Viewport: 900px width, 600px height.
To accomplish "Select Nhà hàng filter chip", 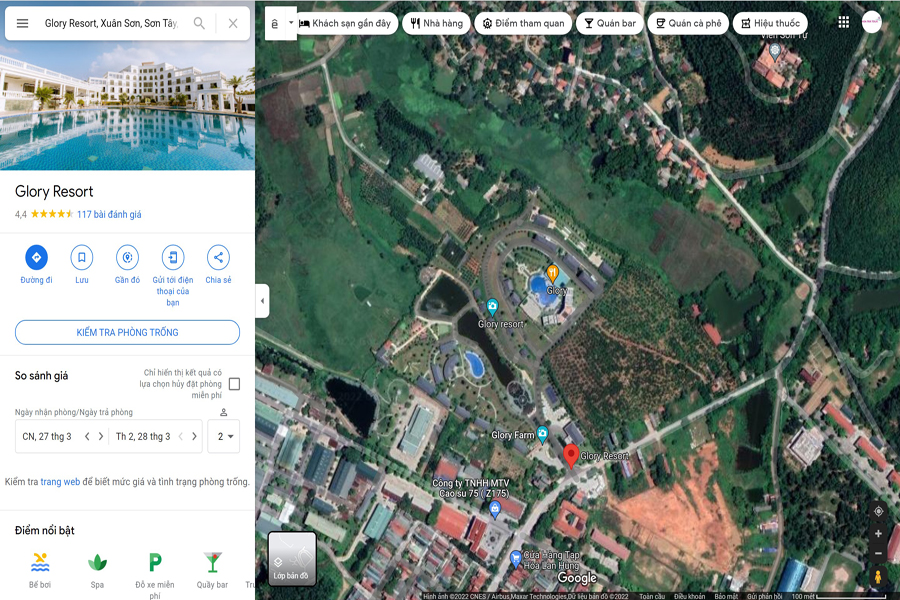I will point(436,24).
